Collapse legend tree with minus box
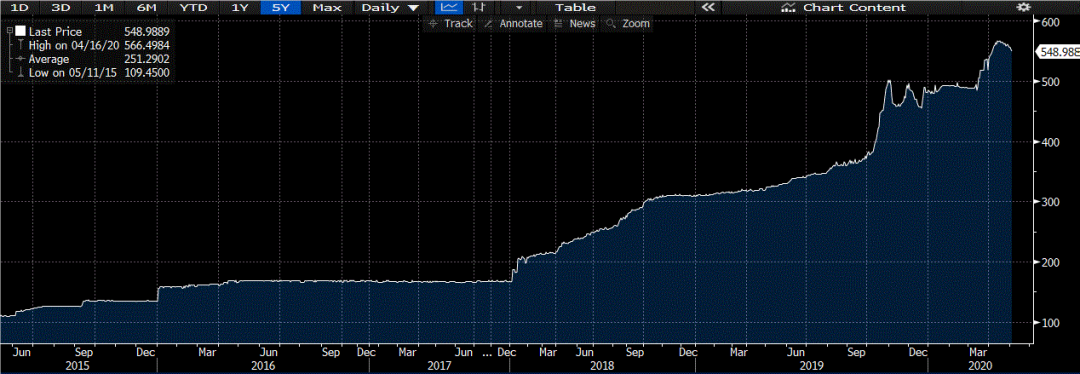 click(x=9, y=31)
